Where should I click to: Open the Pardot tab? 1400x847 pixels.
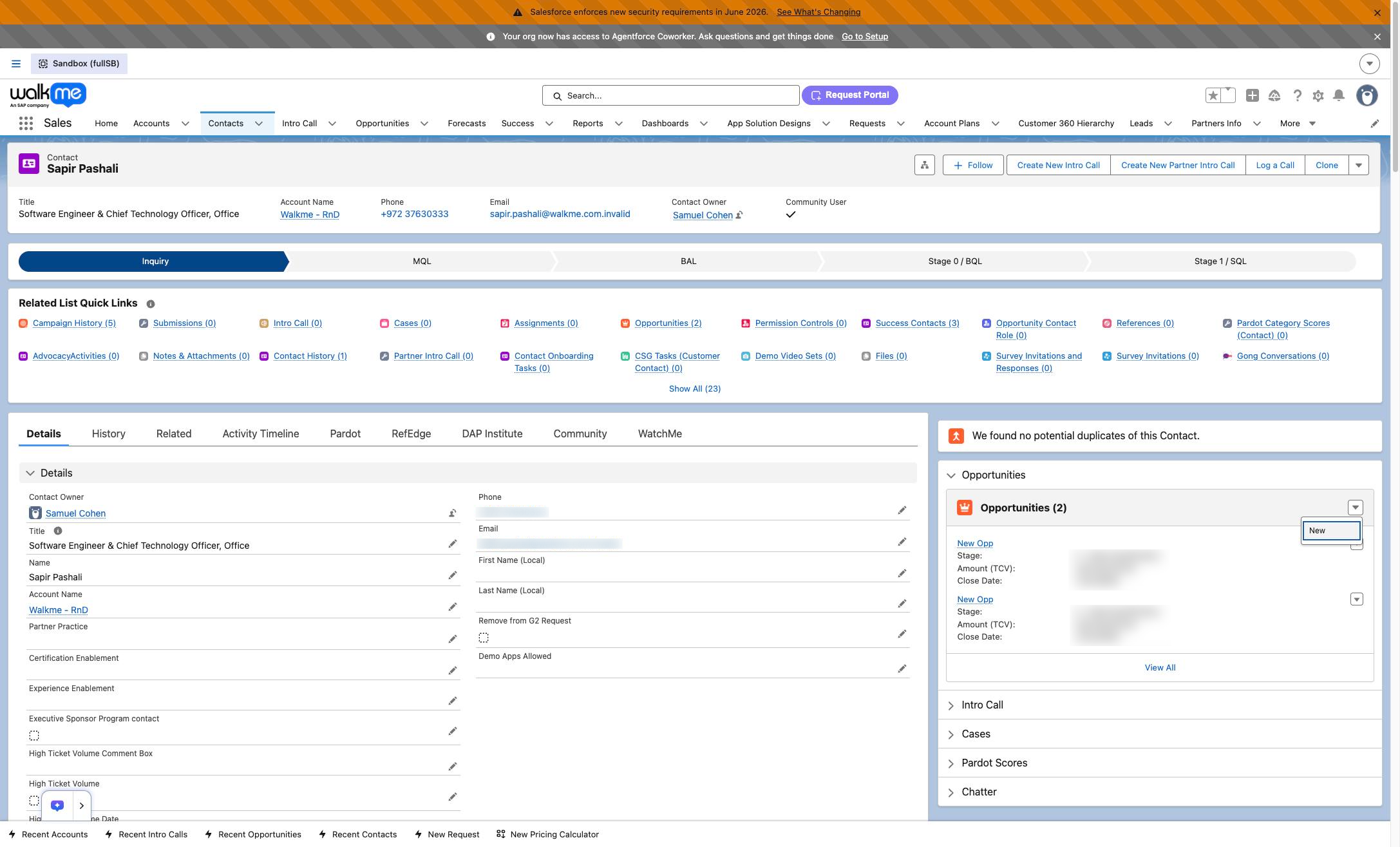(345, 433)
